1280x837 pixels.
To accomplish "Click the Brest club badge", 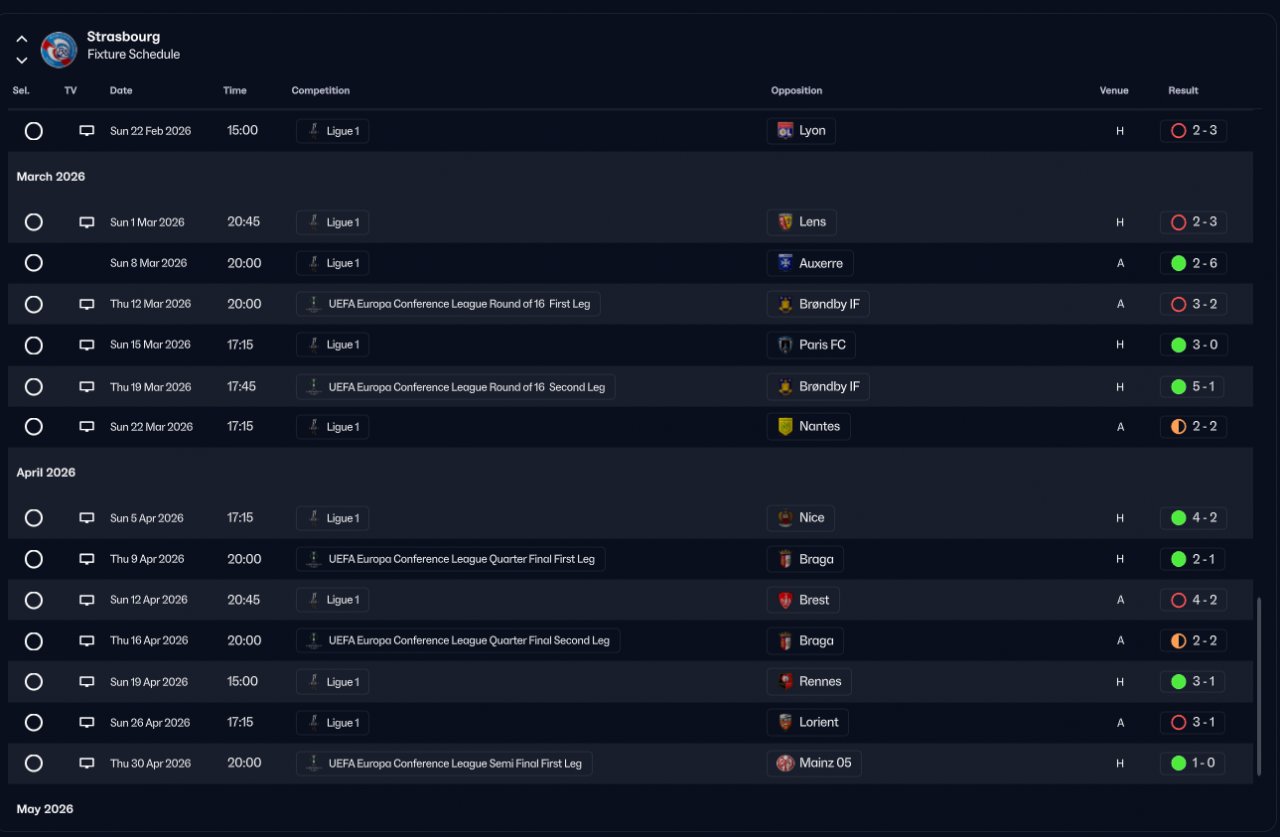I will (785, 600).
